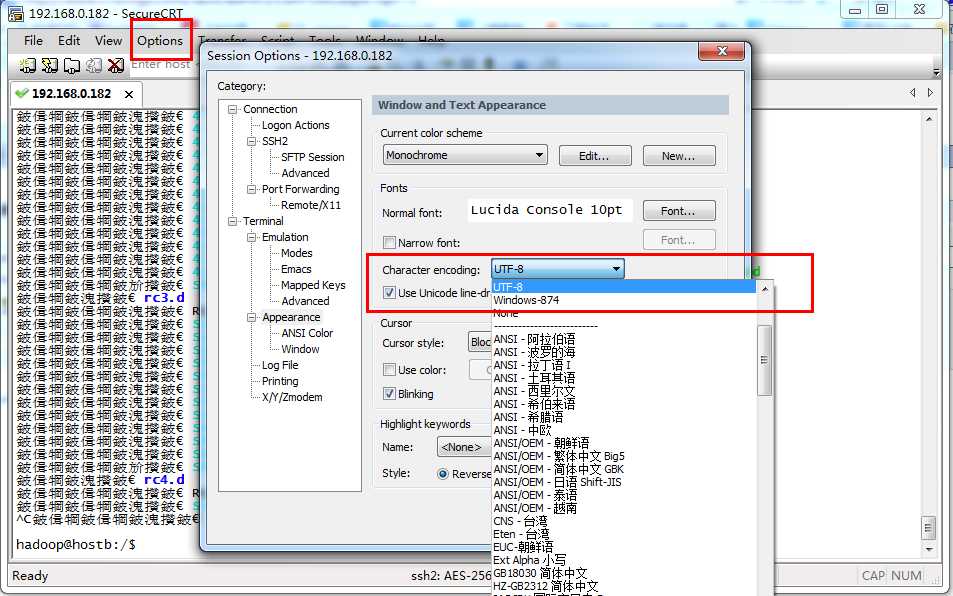Select Remote/X11 tree item
953x596 pixels.
click(x=311, y=205)
